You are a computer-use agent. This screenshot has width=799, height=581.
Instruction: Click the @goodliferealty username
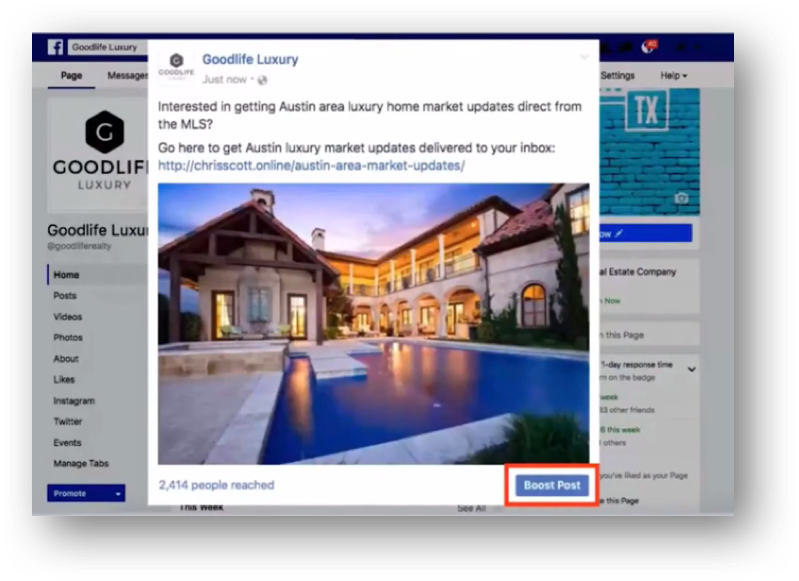click(x=79, y=246)
